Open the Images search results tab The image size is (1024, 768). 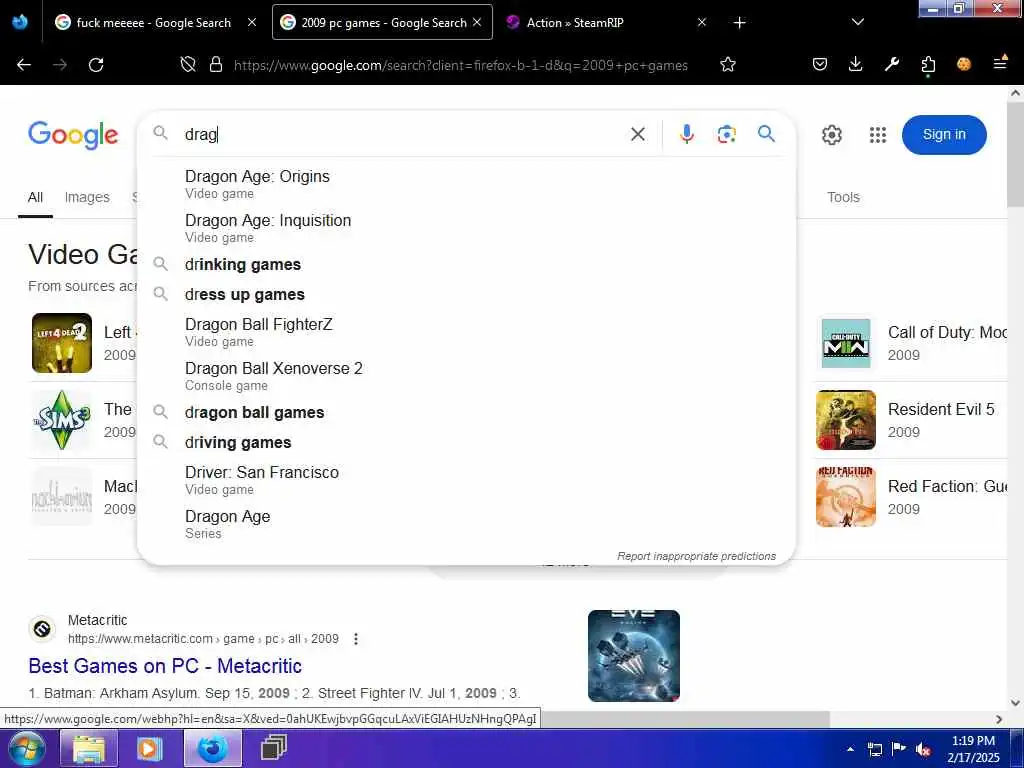click(x=87, y=197)
